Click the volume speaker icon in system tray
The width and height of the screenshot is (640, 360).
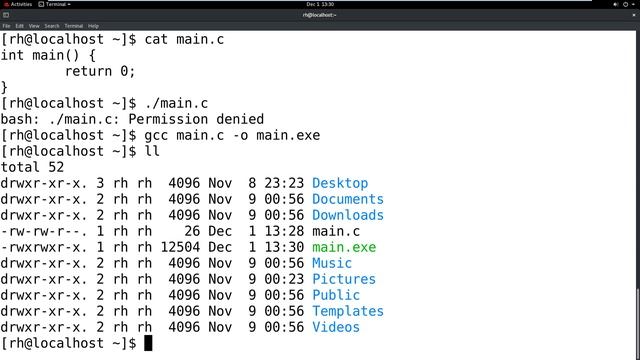616,4
